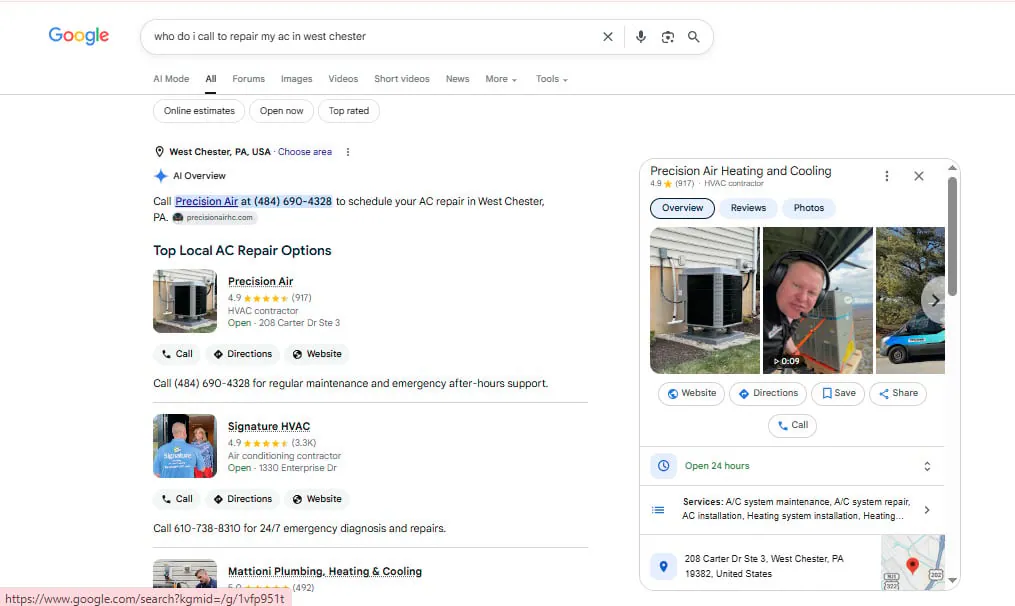Open the Precision Air link in AI Overview
The width and height of the screenshot is (1015, 606).
pyautogui.click(x=206, y=201)
